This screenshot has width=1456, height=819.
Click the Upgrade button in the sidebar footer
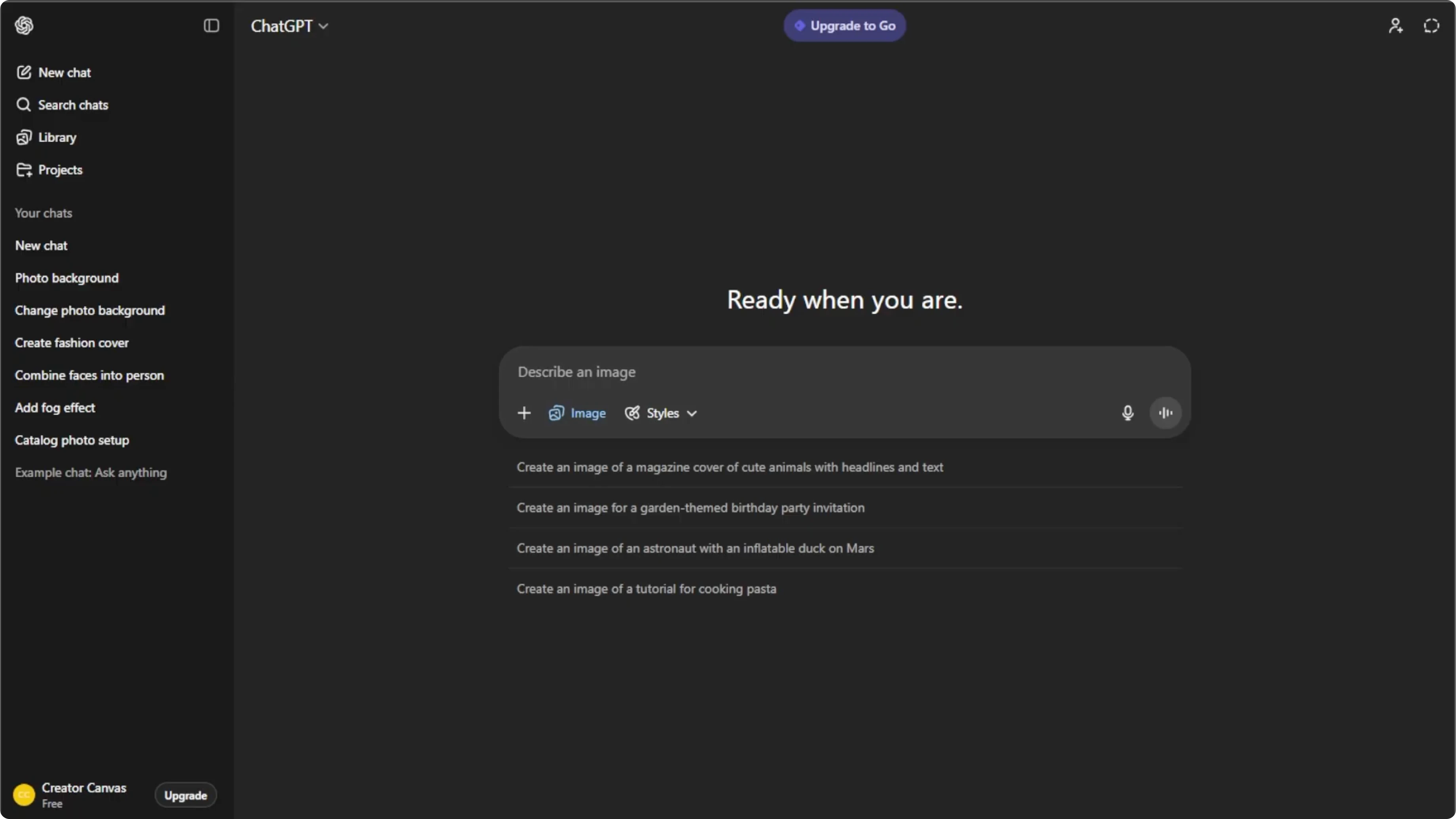(x=186, y=795)
